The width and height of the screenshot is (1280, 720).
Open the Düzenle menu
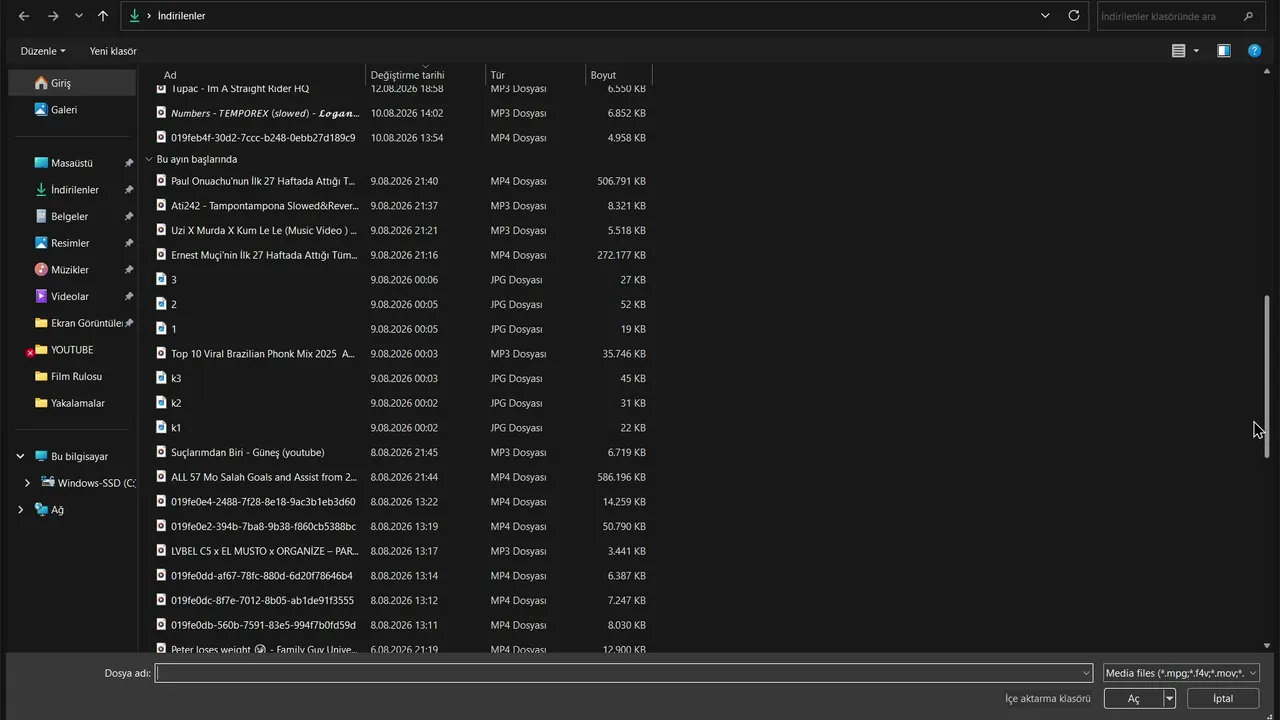[x=43, y=51]
